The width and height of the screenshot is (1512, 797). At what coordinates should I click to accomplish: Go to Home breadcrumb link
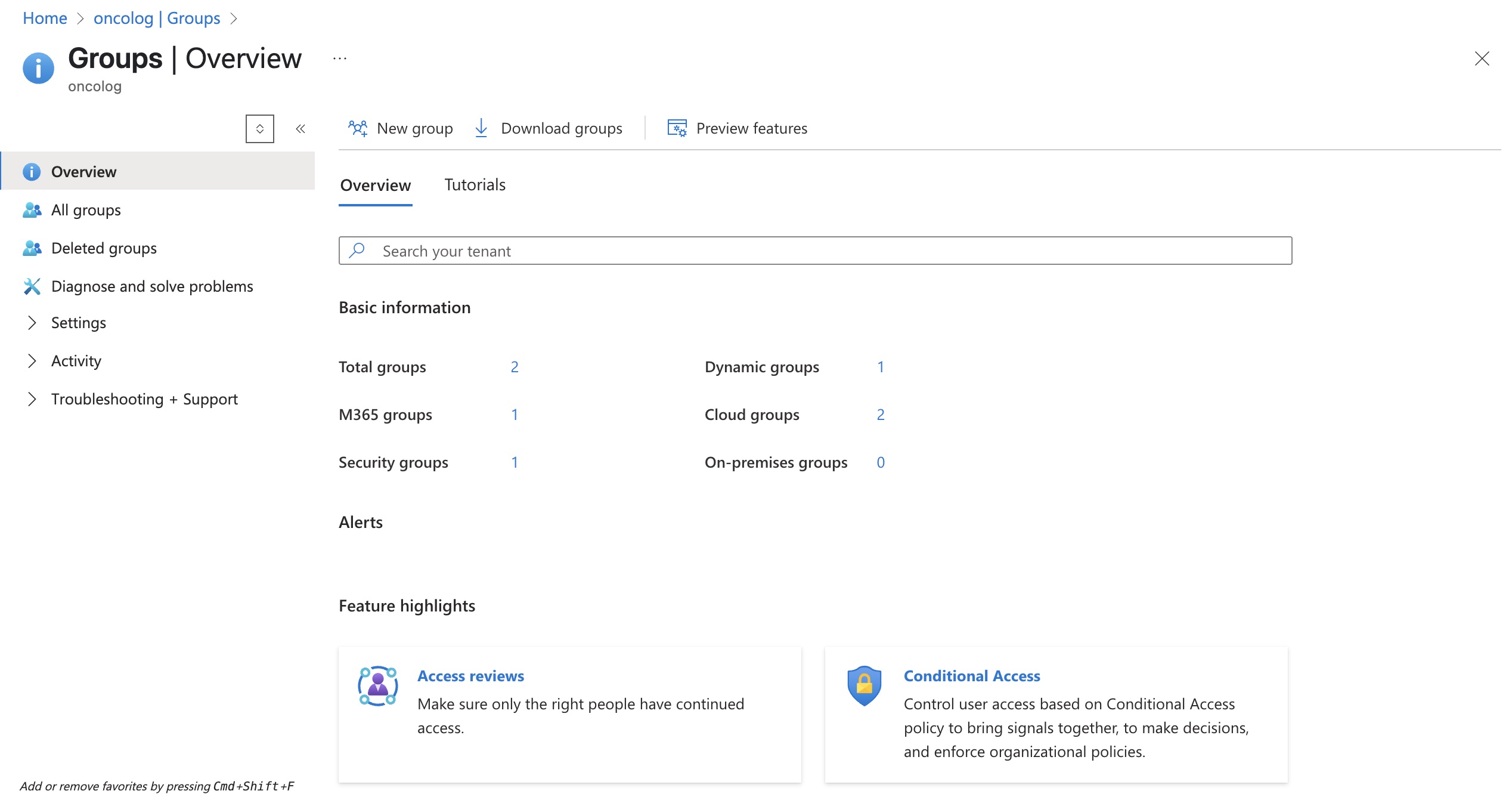pyautogui.click(x=45, y=18)
